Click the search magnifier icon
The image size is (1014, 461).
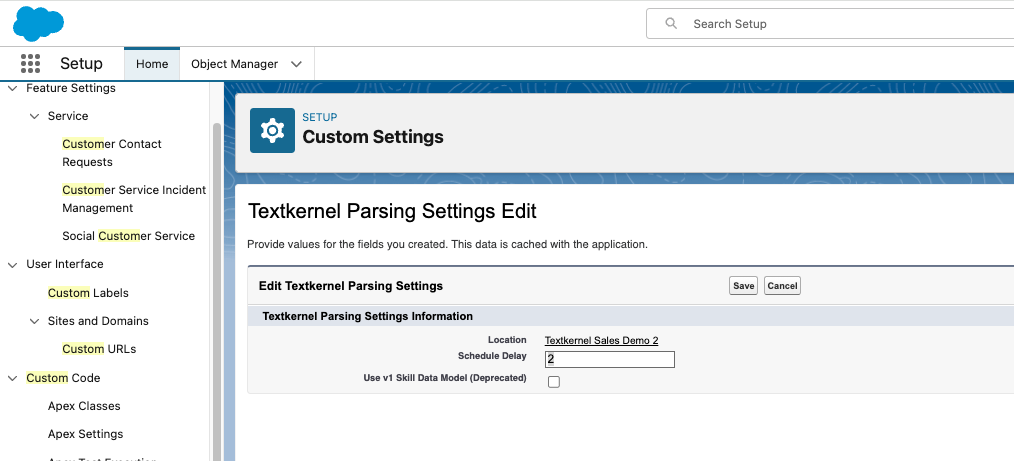671,23
